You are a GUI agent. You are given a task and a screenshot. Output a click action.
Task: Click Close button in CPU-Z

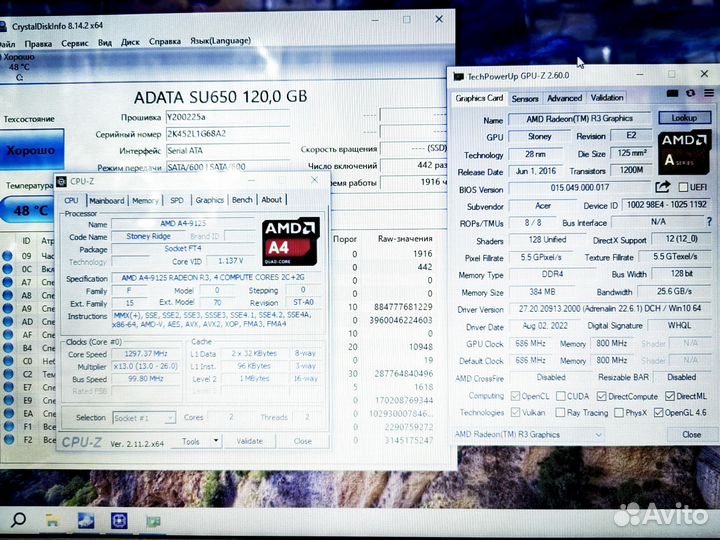[303, 441]
